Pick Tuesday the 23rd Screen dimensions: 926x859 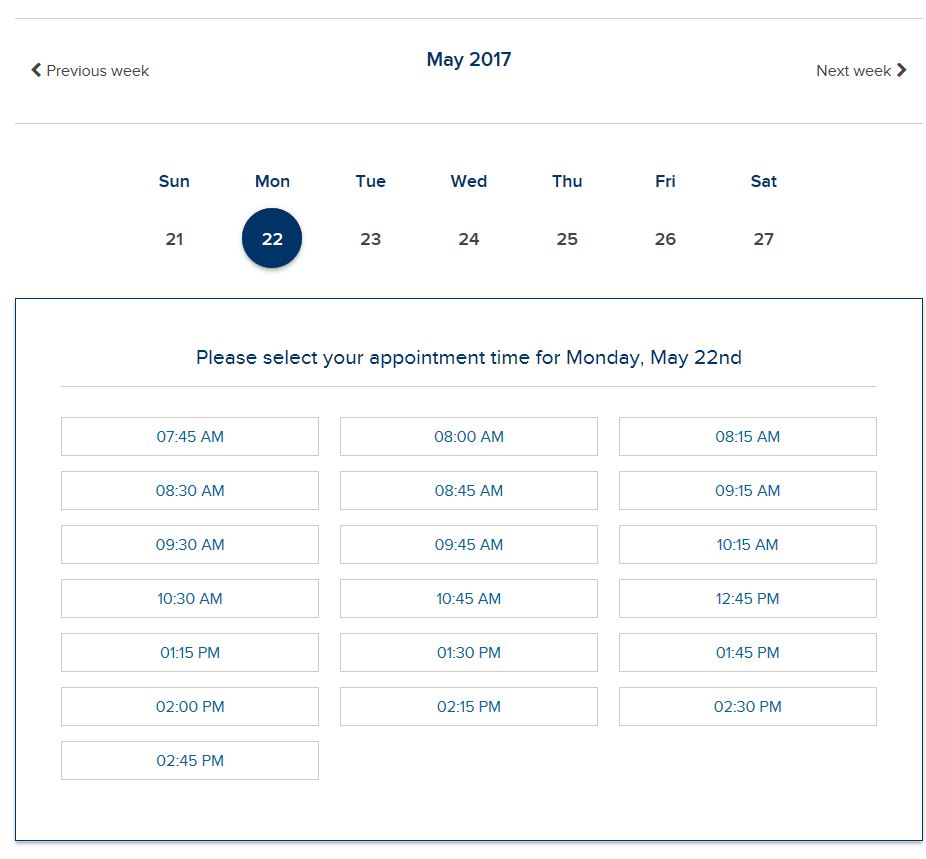click(x=370, y=239)
